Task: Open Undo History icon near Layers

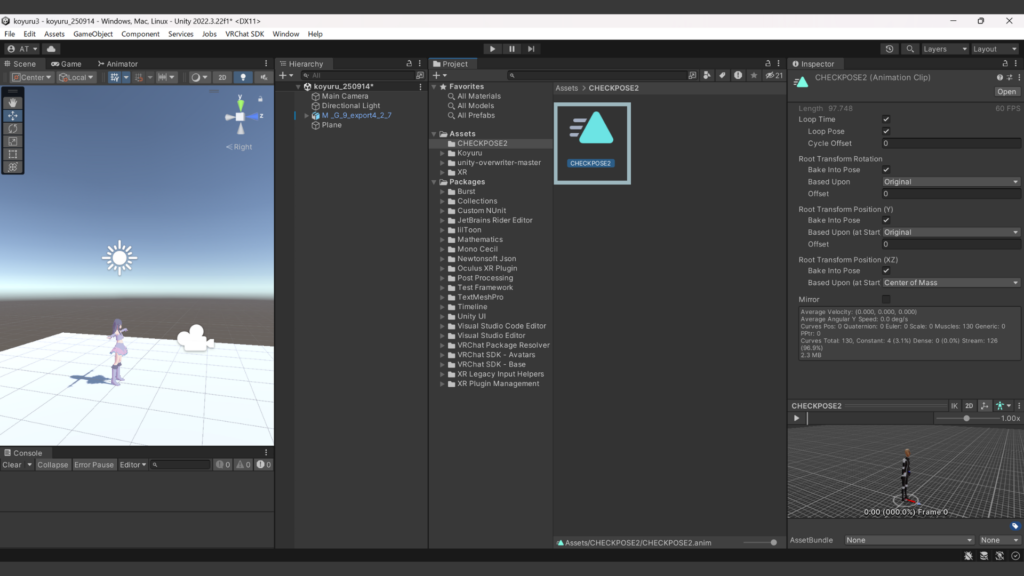Action: 890,49
